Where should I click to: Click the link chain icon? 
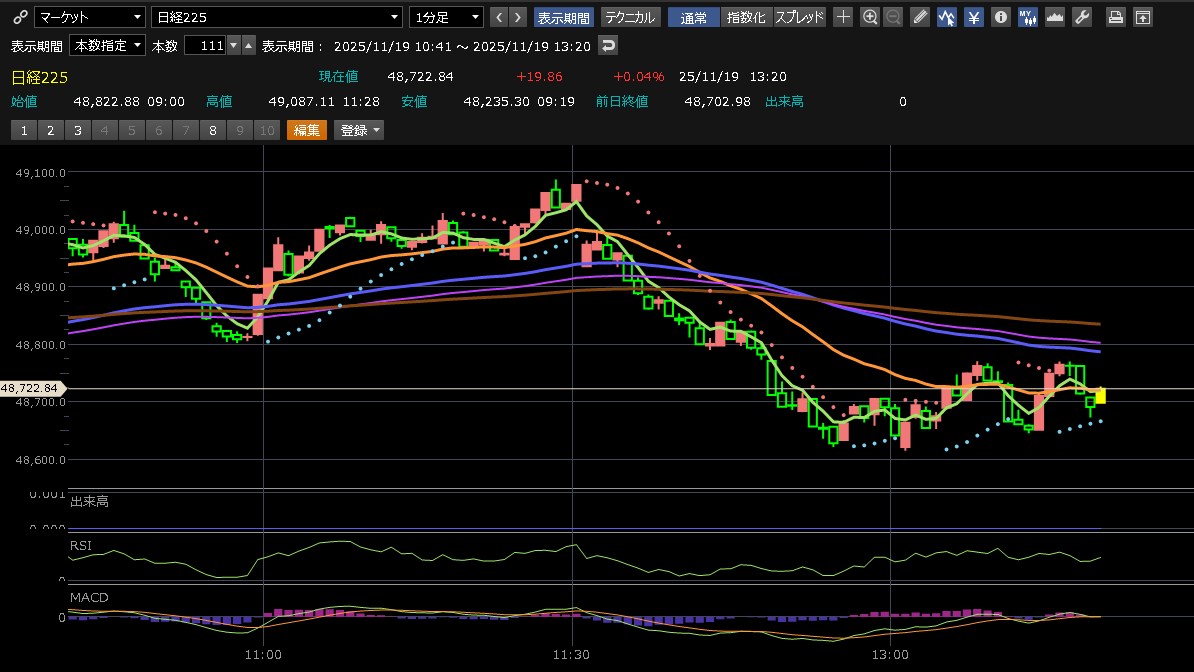19,17
